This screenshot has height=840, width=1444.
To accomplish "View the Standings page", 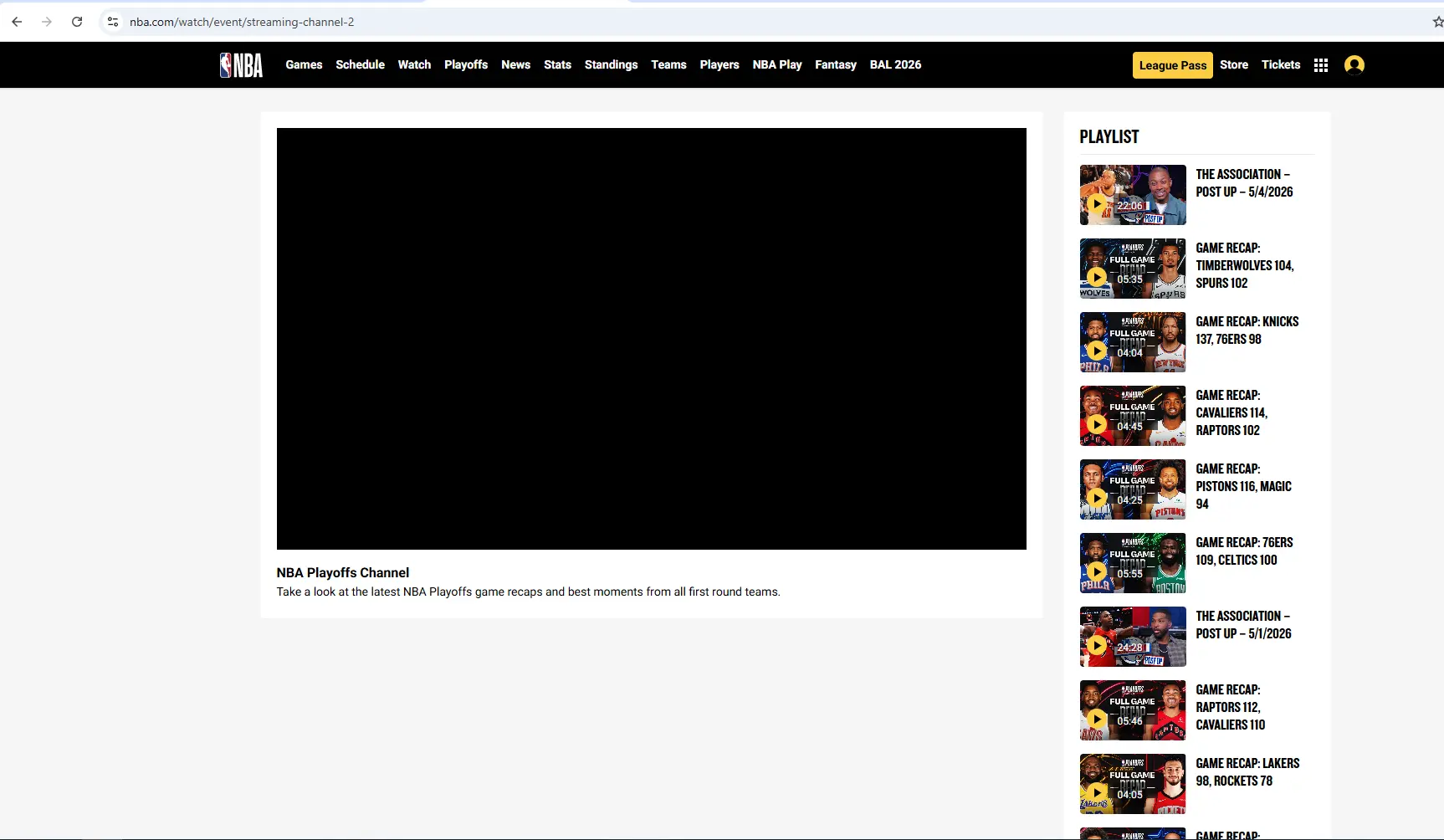I will point(611,64).
